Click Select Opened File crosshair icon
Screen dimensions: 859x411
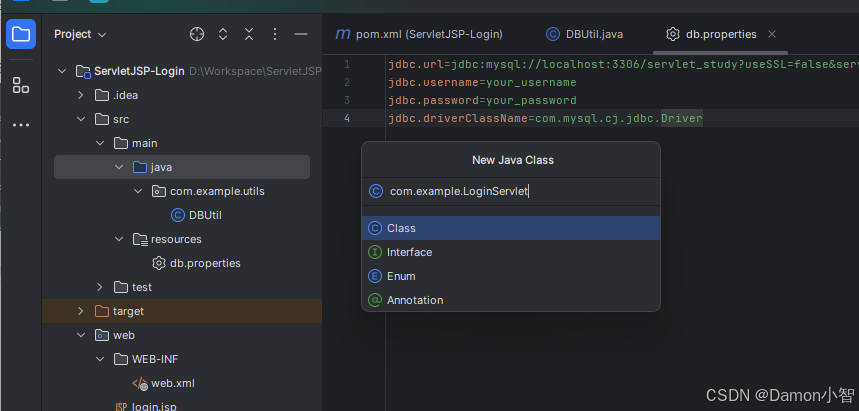click(197, 34)
